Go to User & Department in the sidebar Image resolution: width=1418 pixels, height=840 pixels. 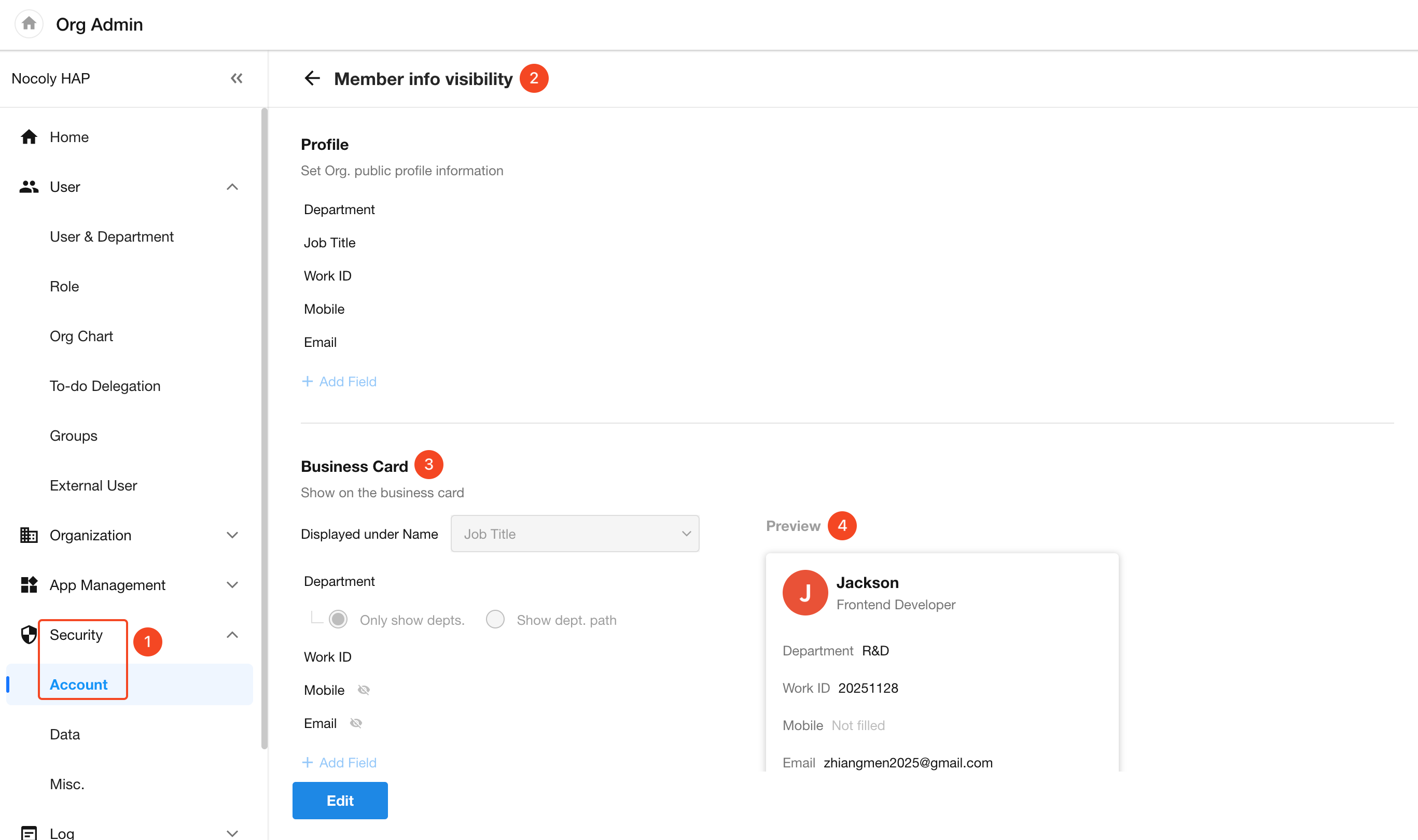pos(112,236)
